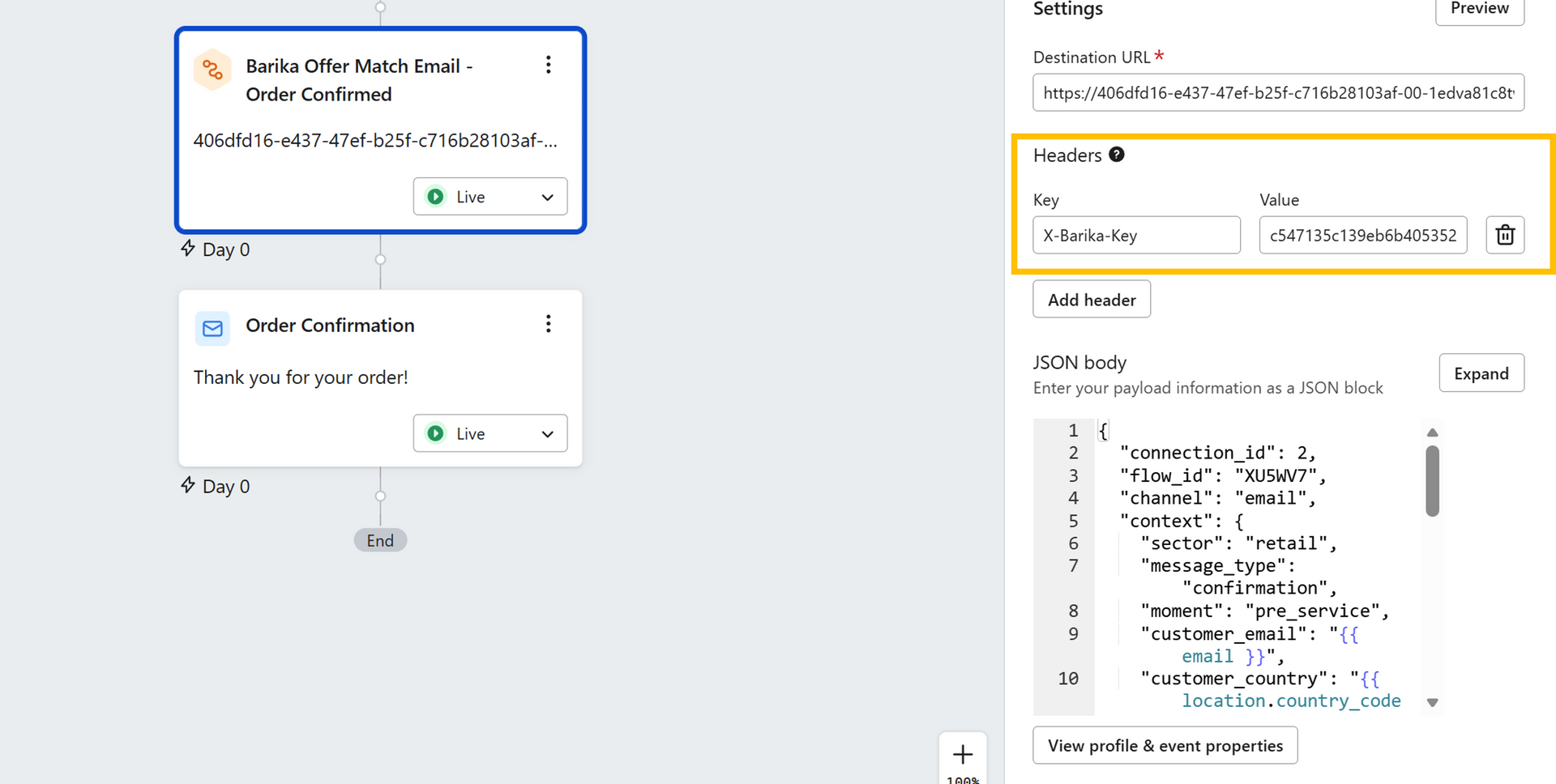Click the header Key field X-Barika-Key

pos(1136,236)
